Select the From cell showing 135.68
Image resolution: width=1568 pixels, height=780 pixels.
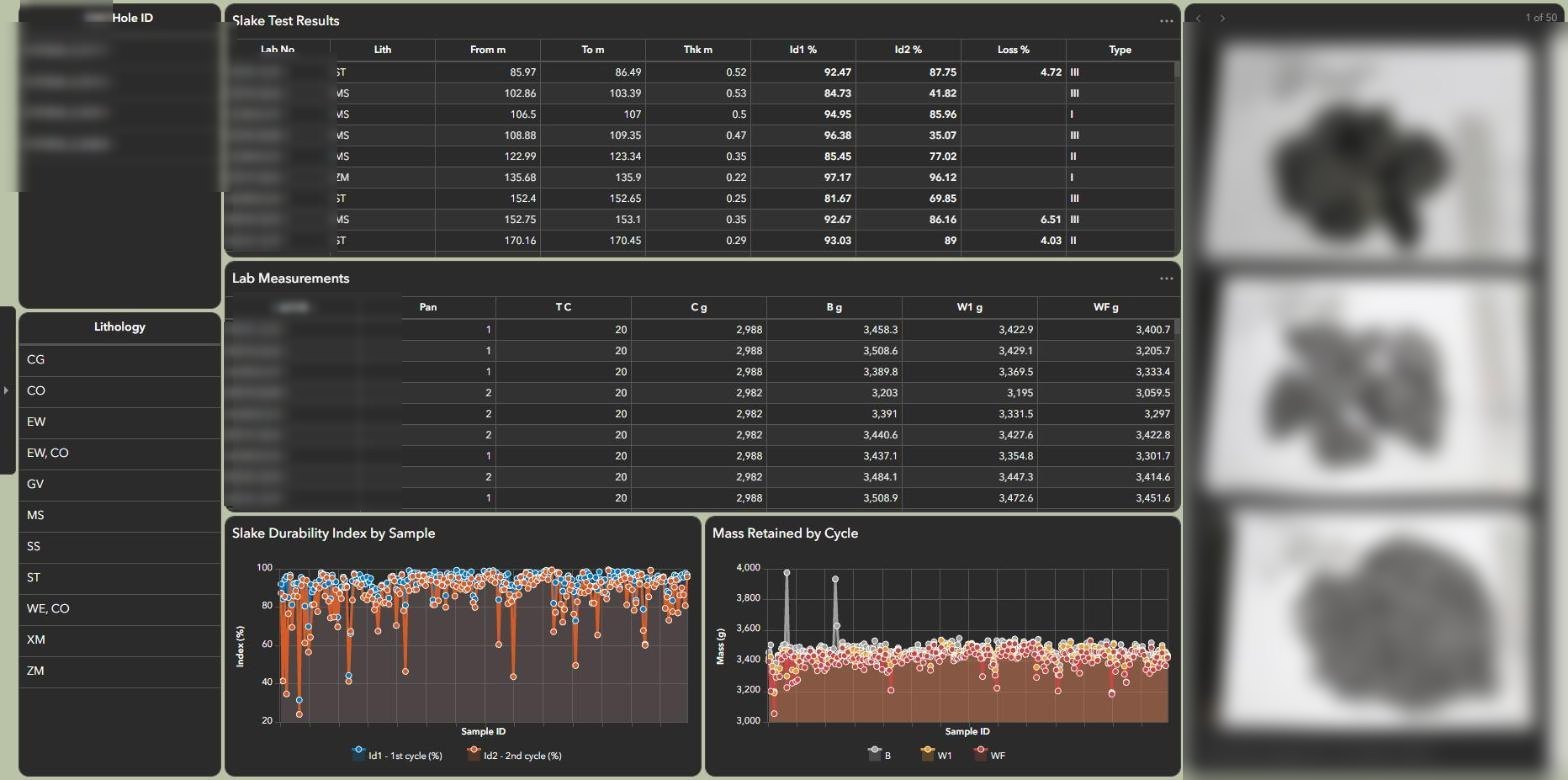pyautogui.click(x=488, y=177)
